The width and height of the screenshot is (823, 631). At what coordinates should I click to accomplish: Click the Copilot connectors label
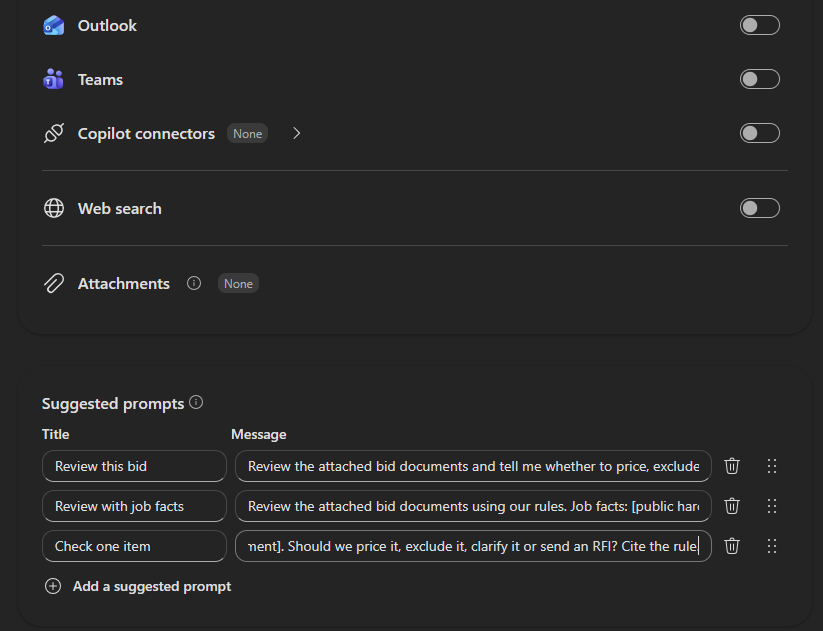[146, 134]
